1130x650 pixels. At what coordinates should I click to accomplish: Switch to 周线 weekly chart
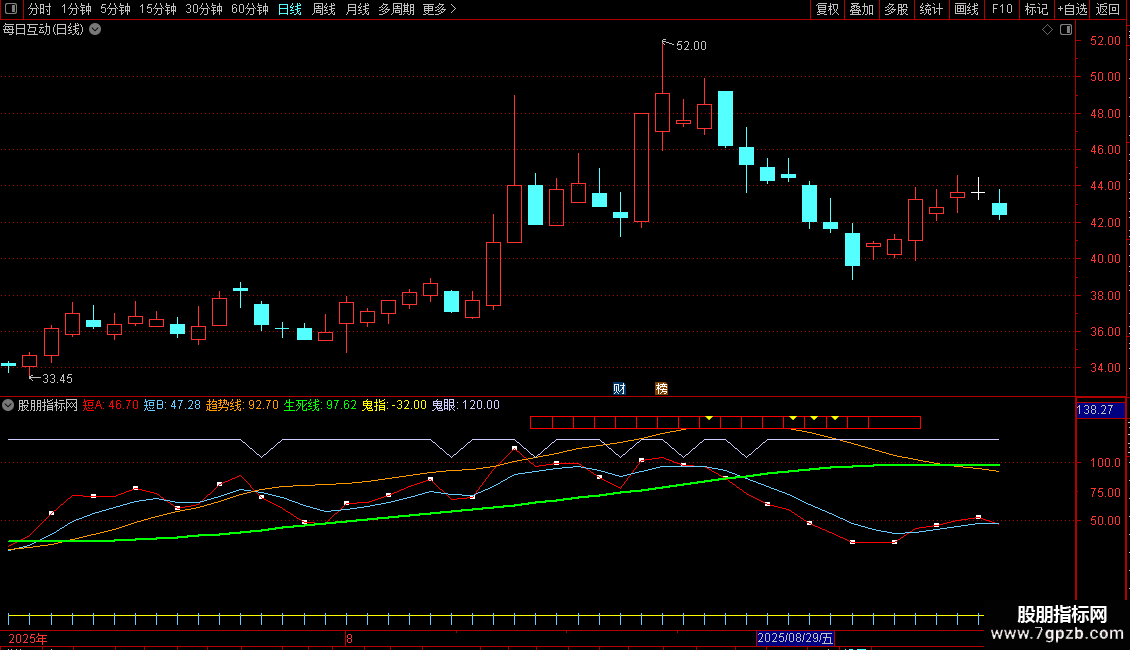(324, 9)
